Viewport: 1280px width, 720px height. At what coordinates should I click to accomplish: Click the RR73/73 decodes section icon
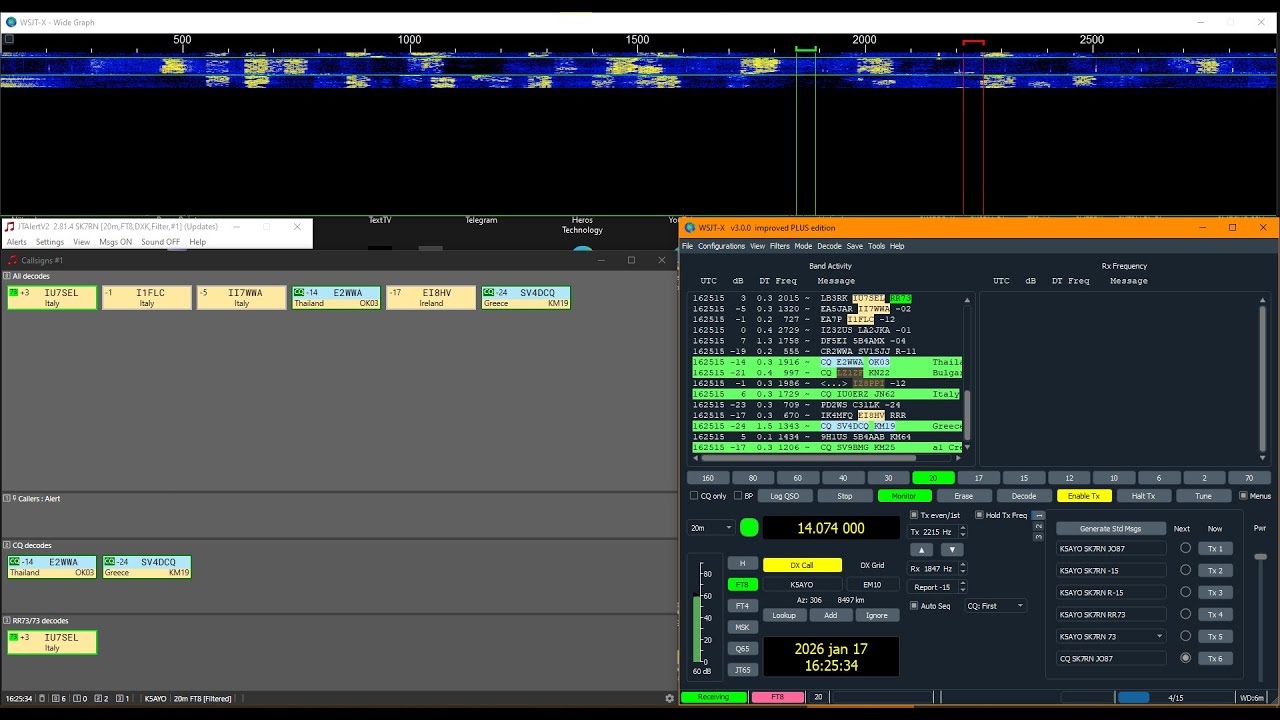coord(7,621)
